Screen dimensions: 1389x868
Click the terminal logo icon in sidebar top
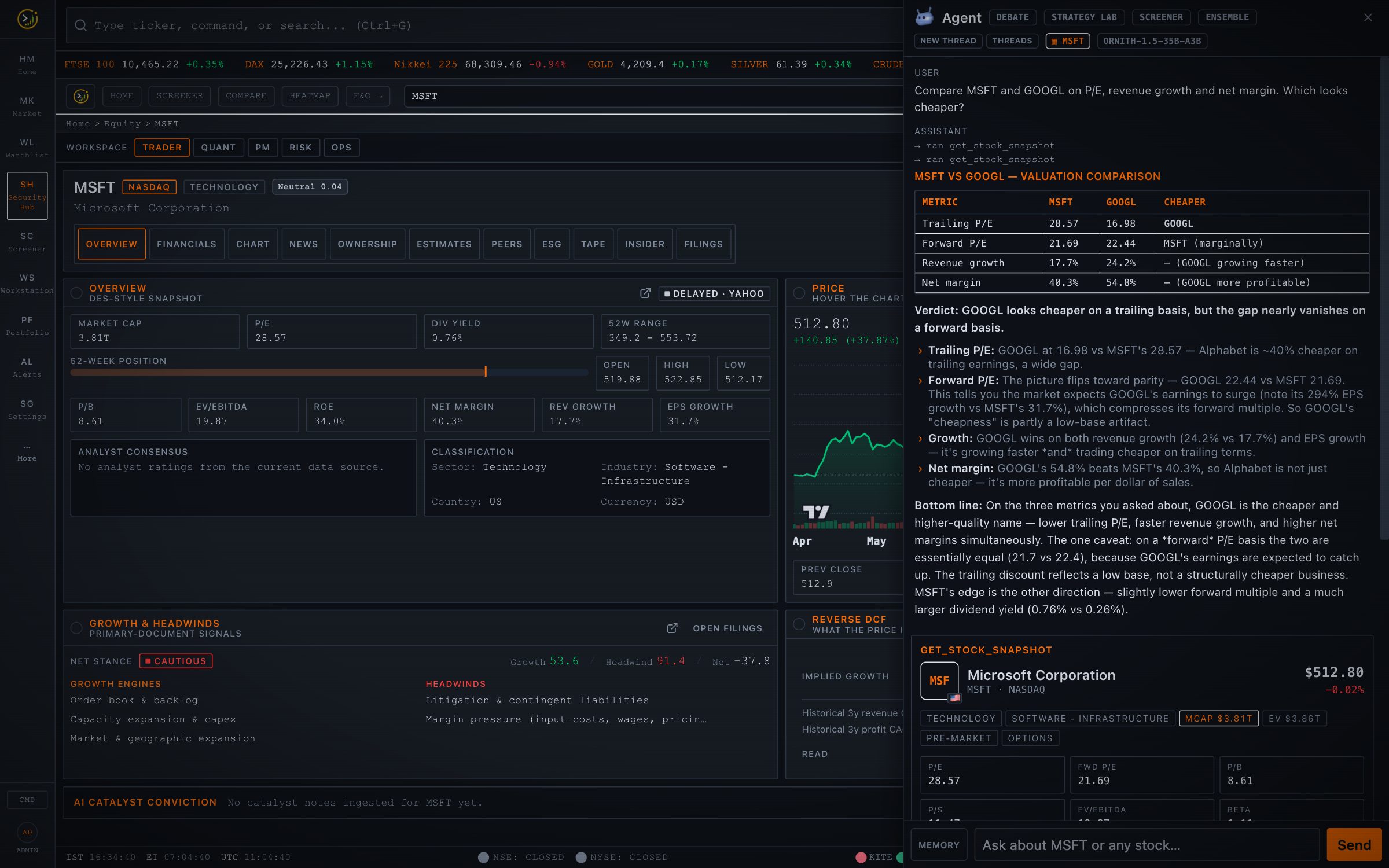[x=27, y=19]
